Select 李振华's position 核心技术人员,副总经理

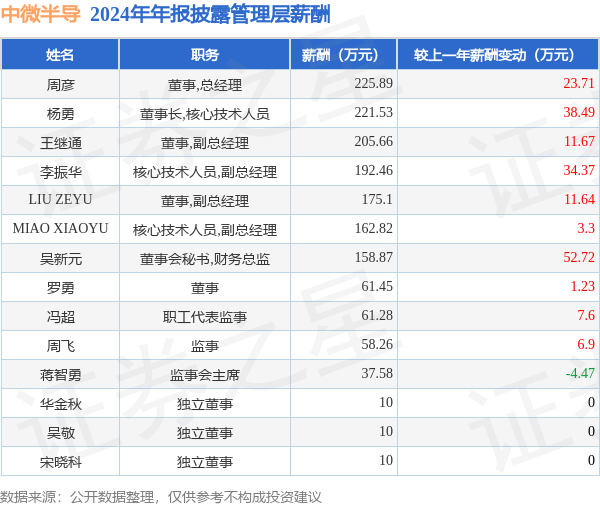(x=205, y=172)
